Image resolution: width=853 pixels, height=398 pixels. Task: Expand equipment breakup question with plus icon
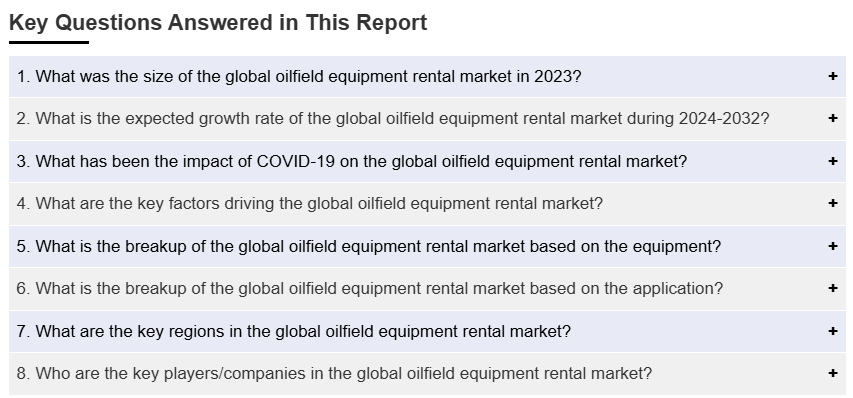click(832, 246)
